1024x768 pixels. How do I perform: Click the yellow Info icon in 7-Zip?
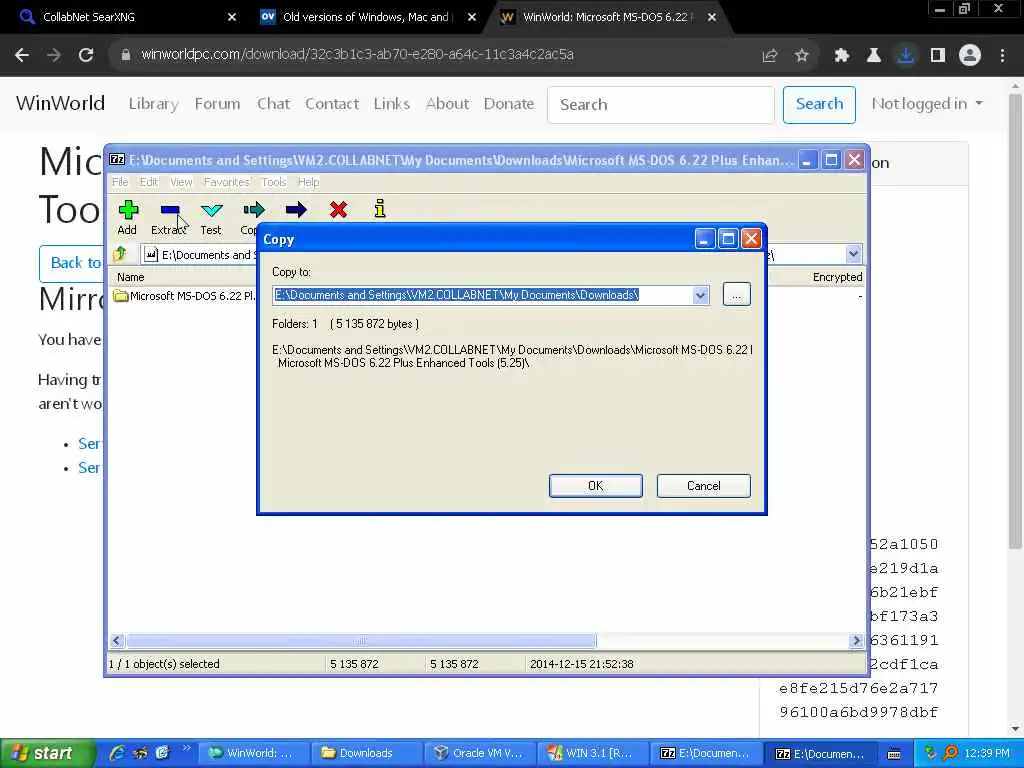[380, 209]
